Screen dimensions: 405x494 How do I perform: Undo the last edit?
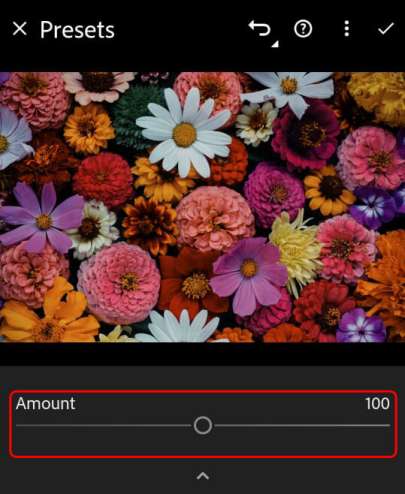pyautogui.click(x=259, y=28)
